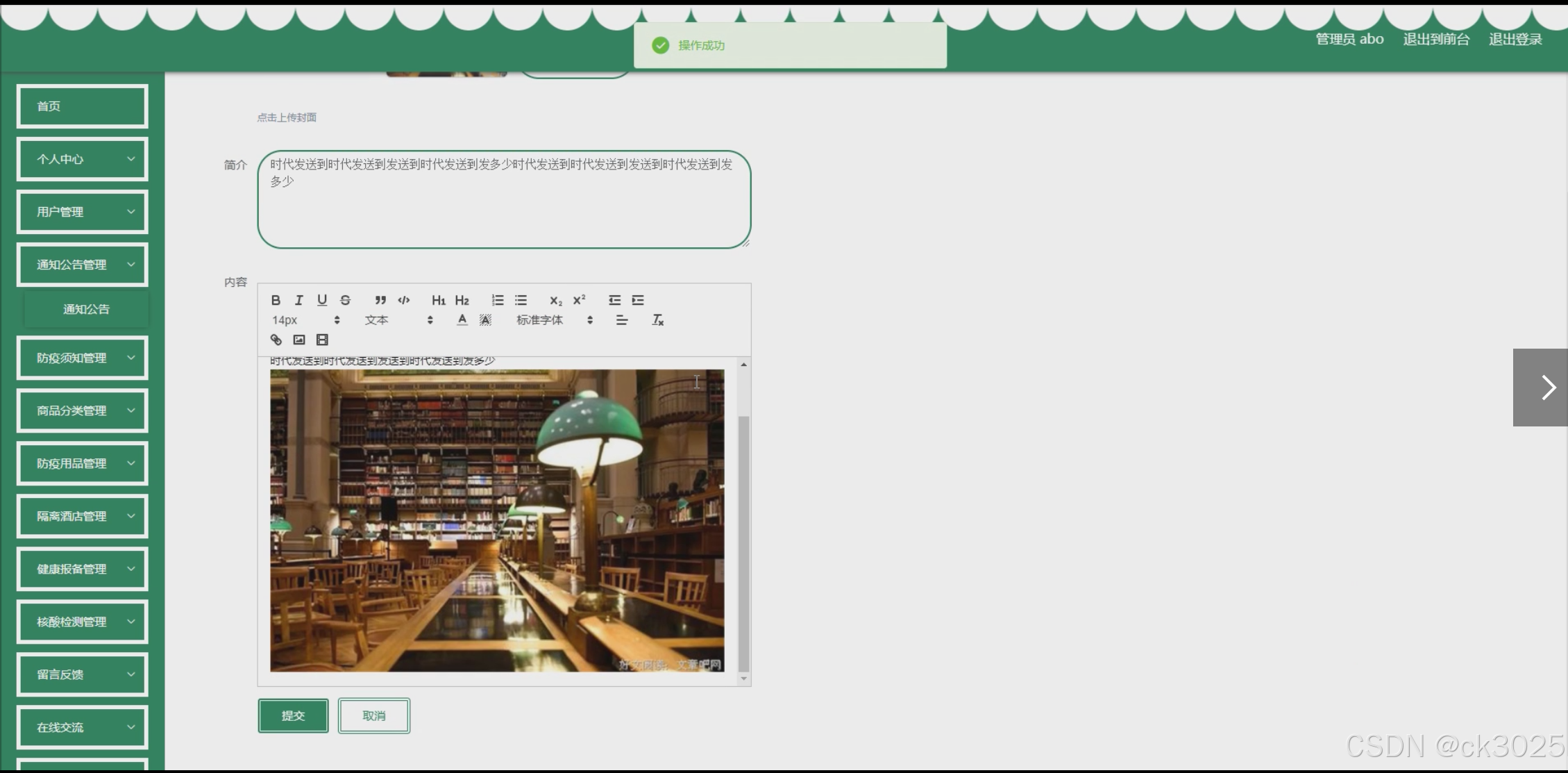This screenshot has width=1568, height=773.
Task: Expand the 用户管理 sidebar menu
Action: 83,212
